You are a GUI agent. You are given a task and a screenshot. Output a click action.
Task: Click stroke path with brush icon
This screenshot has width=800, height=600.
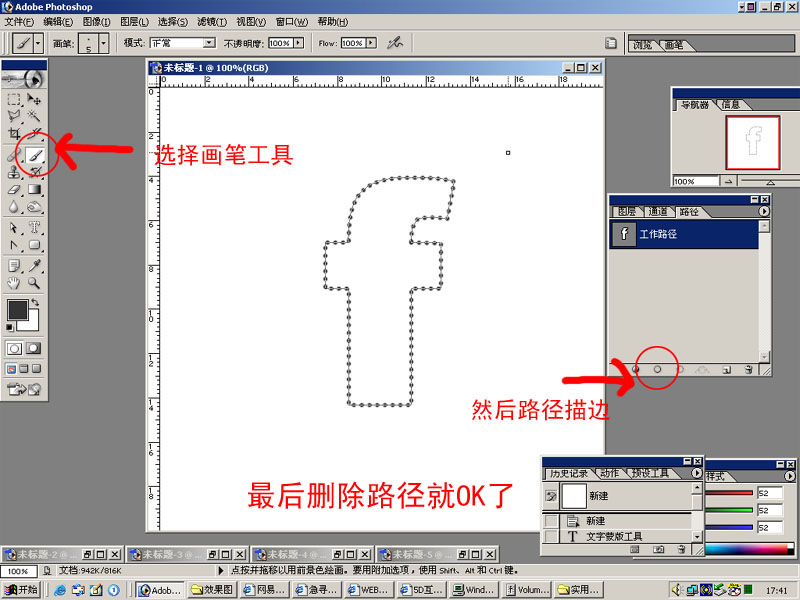(657, 369)
